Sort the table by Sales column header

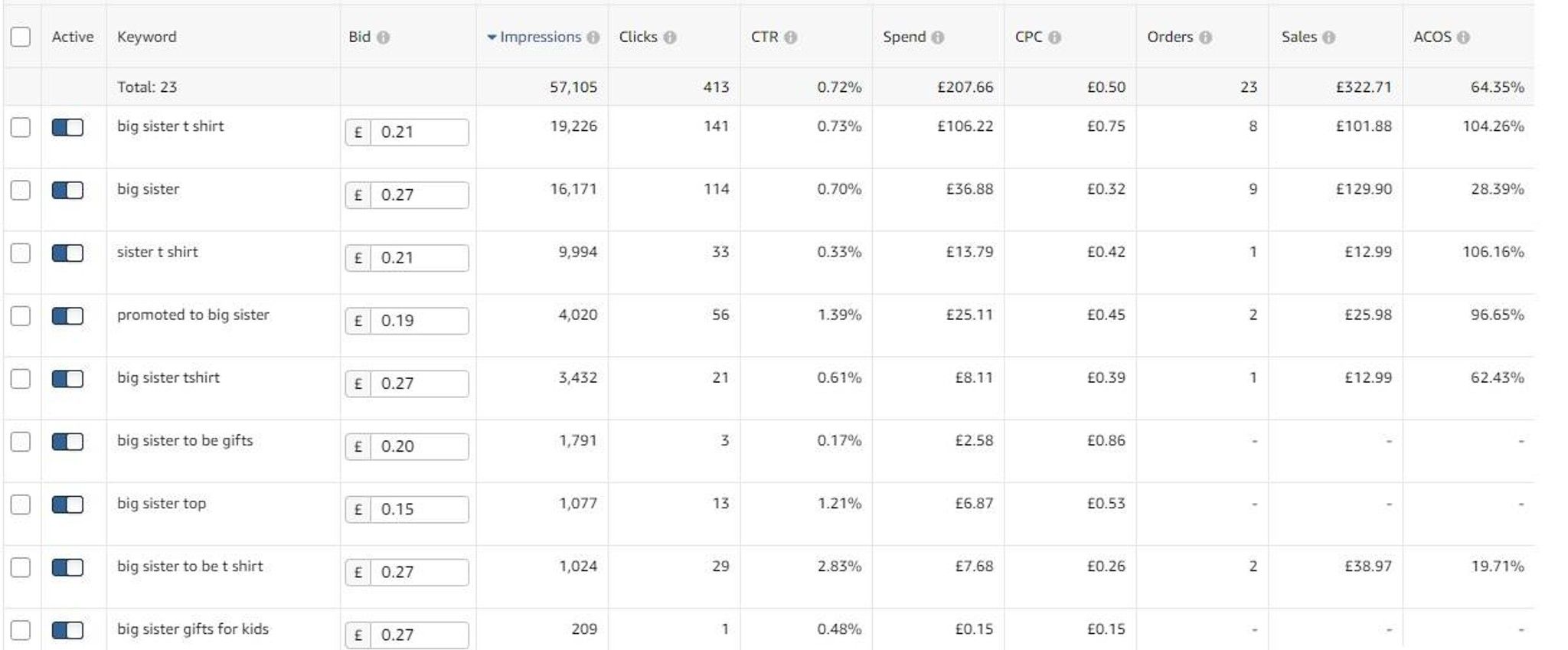tap(1298, 37)
